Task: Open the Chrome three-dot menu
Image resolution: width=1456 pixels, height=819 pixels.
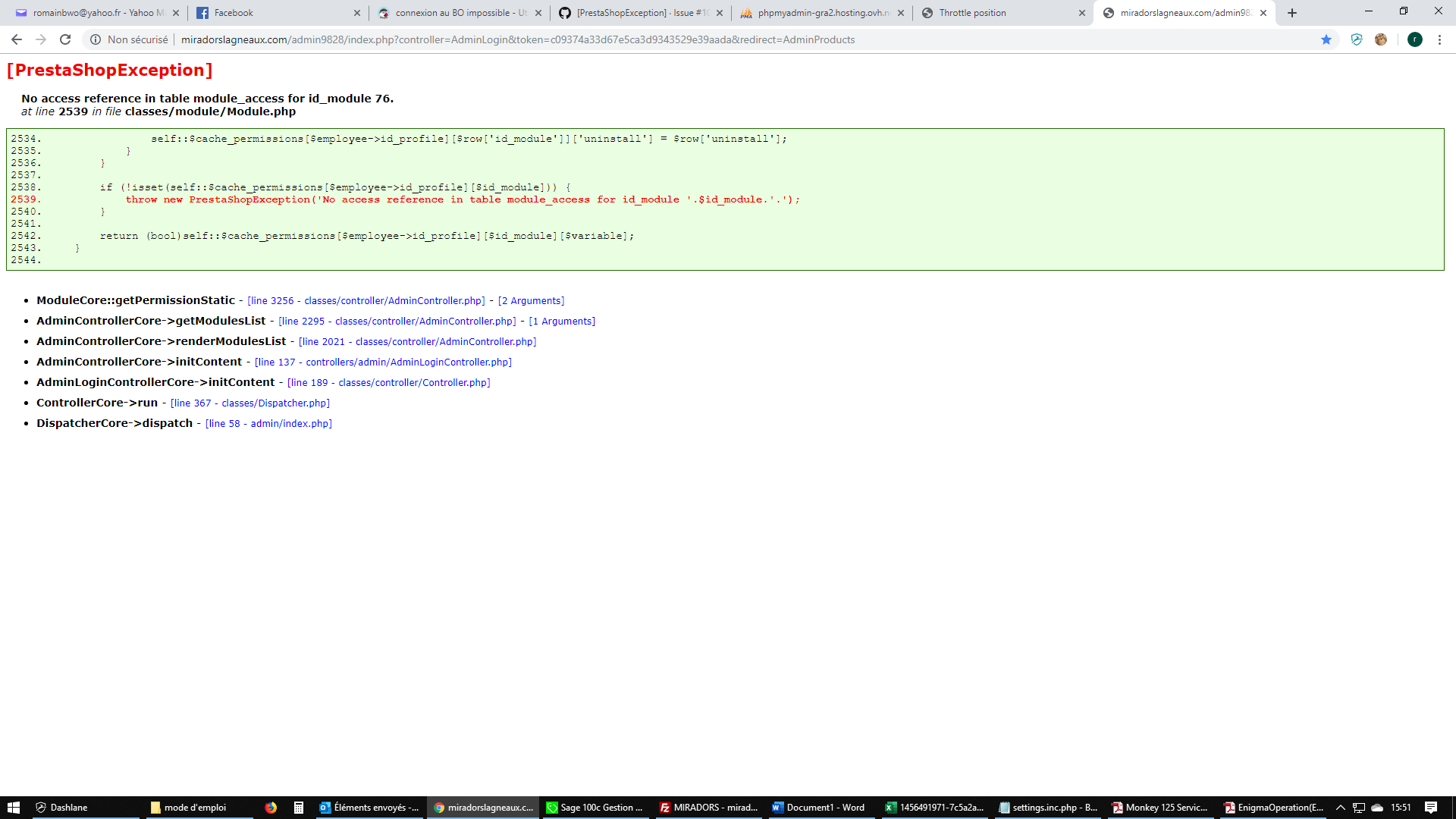Action: click(x=1439, y=39)
